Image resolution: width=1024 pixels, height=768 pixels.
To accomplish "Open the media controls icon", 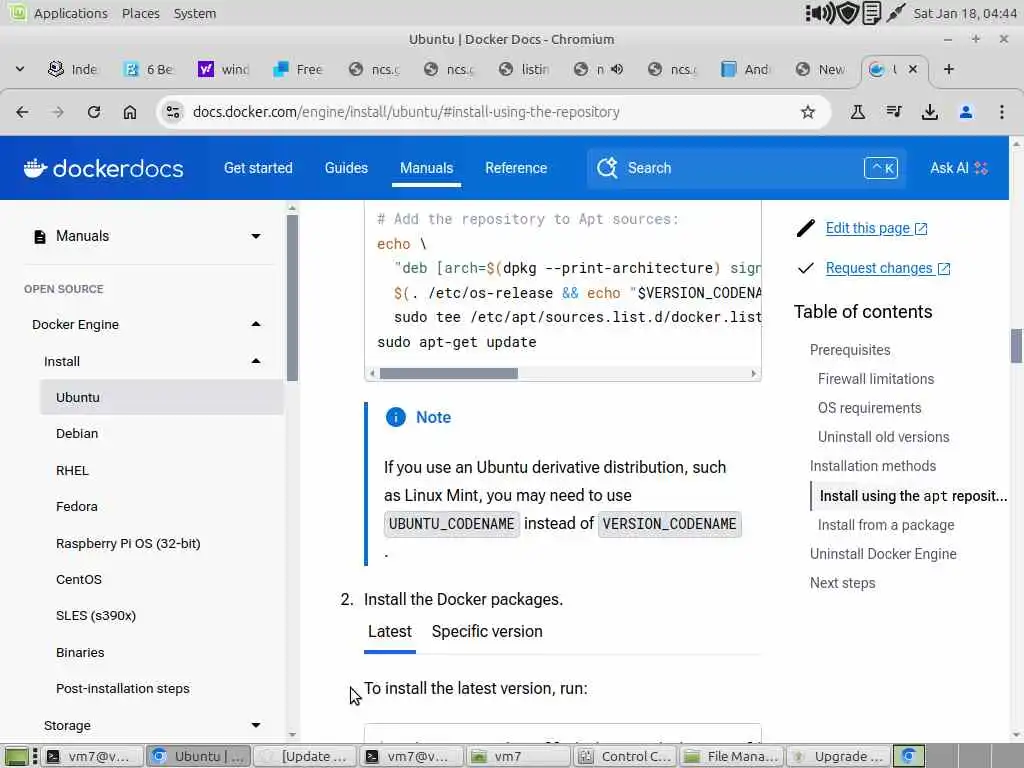I will 894,112.
